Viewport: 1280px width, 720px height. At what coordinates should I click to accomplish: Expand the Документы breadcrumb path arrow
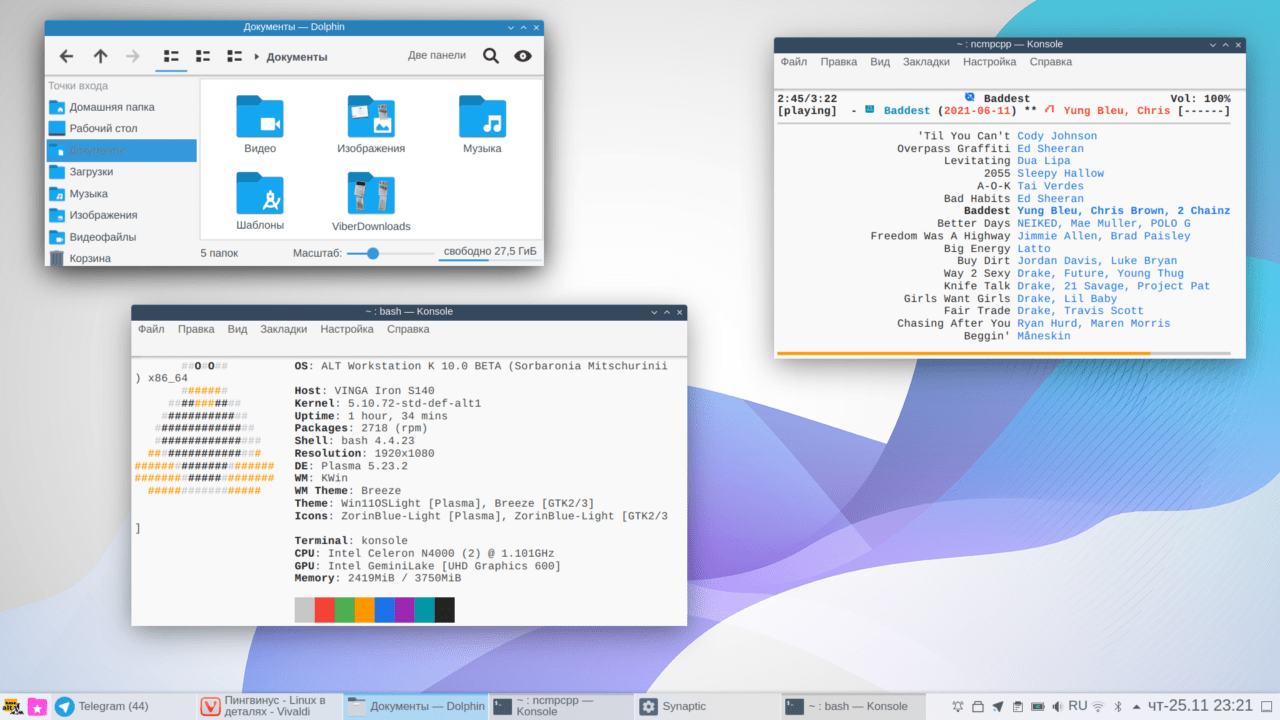click(257, 57)
